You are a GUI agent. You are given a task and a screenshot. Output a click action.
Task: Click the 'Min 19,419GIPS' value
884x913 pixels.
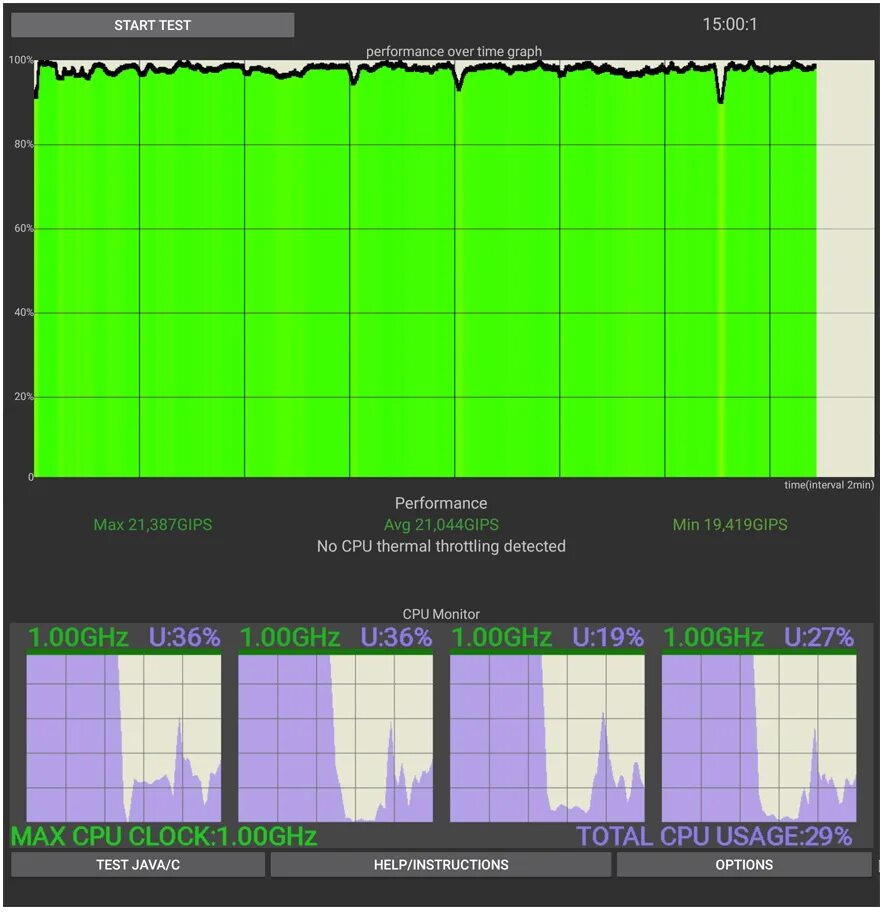point(730,525)
